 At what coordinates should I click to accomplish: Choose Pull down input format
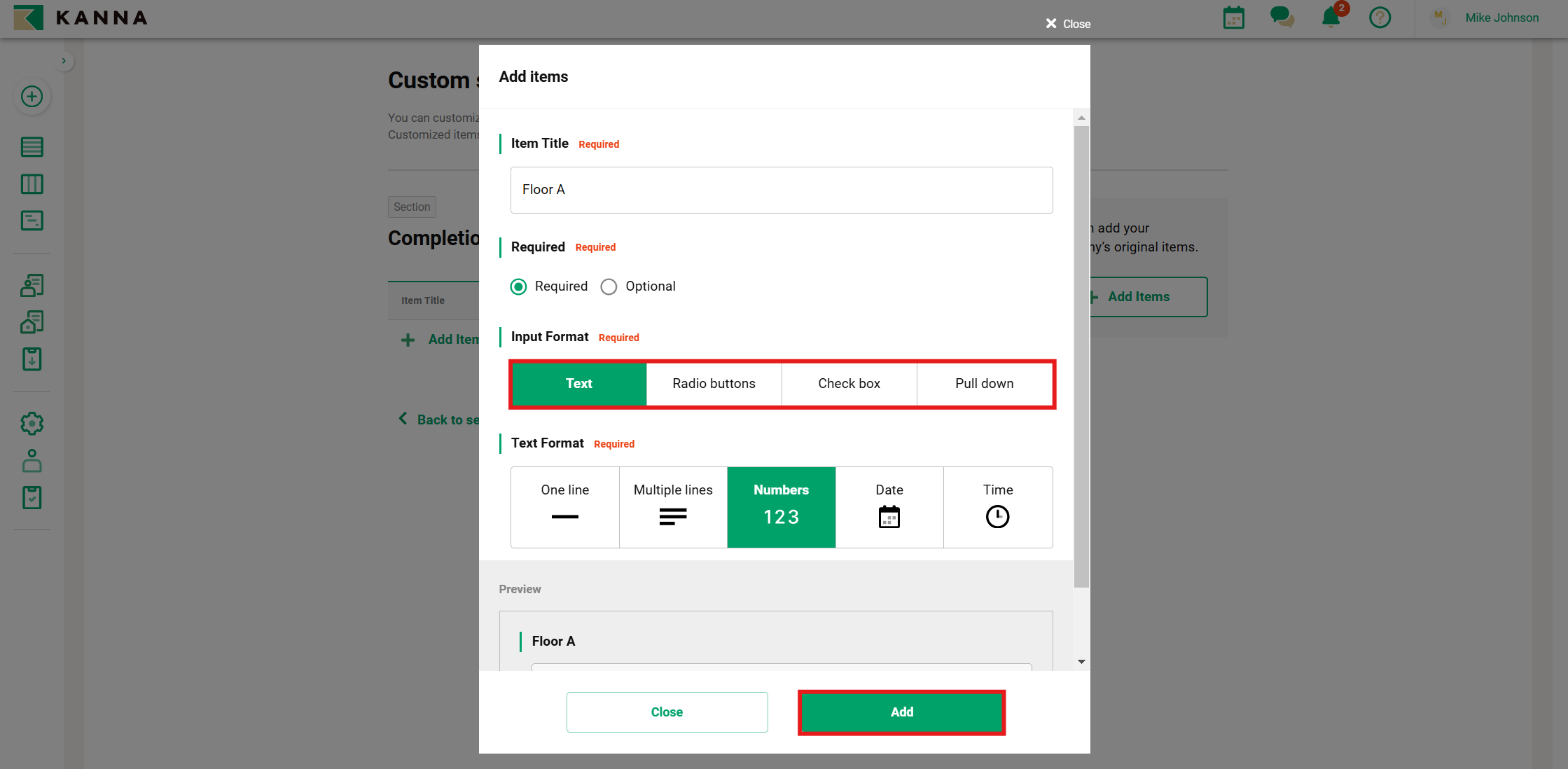(x=984, y=384)
